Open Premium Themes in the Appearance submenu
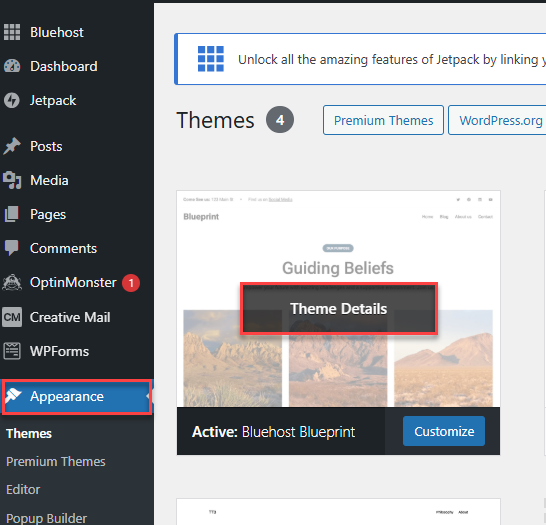 click(x=56, y=461)
